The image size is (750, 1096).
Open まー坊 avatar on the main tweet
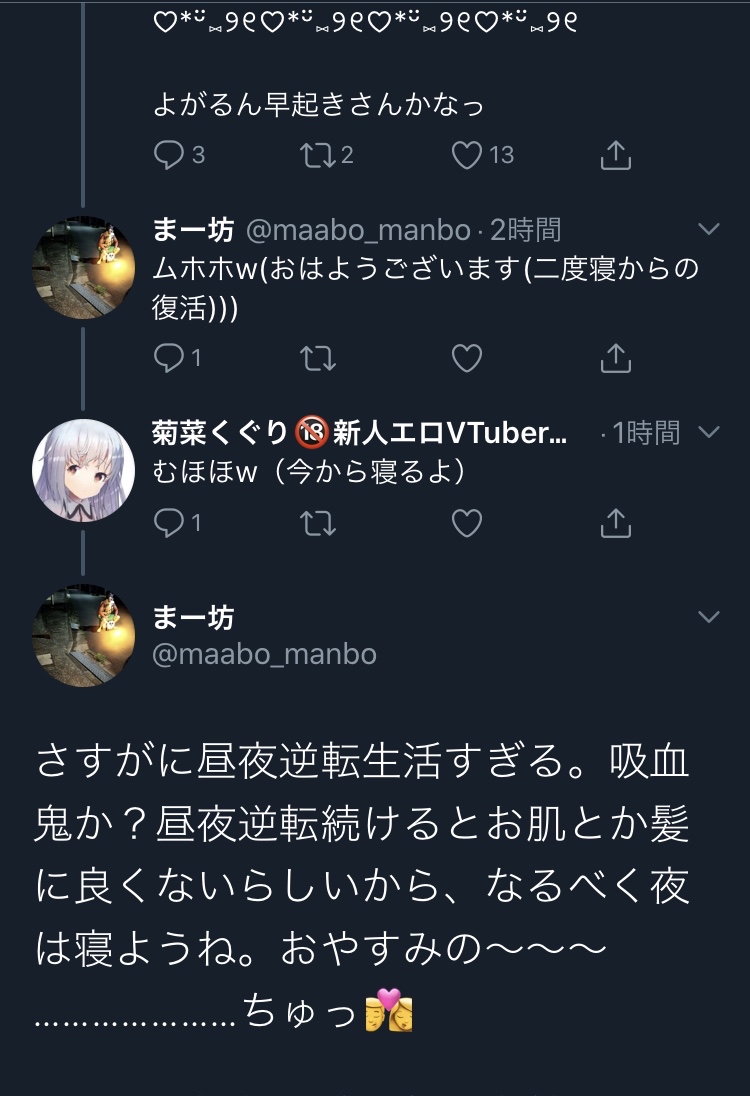click(x=83, y=635)
